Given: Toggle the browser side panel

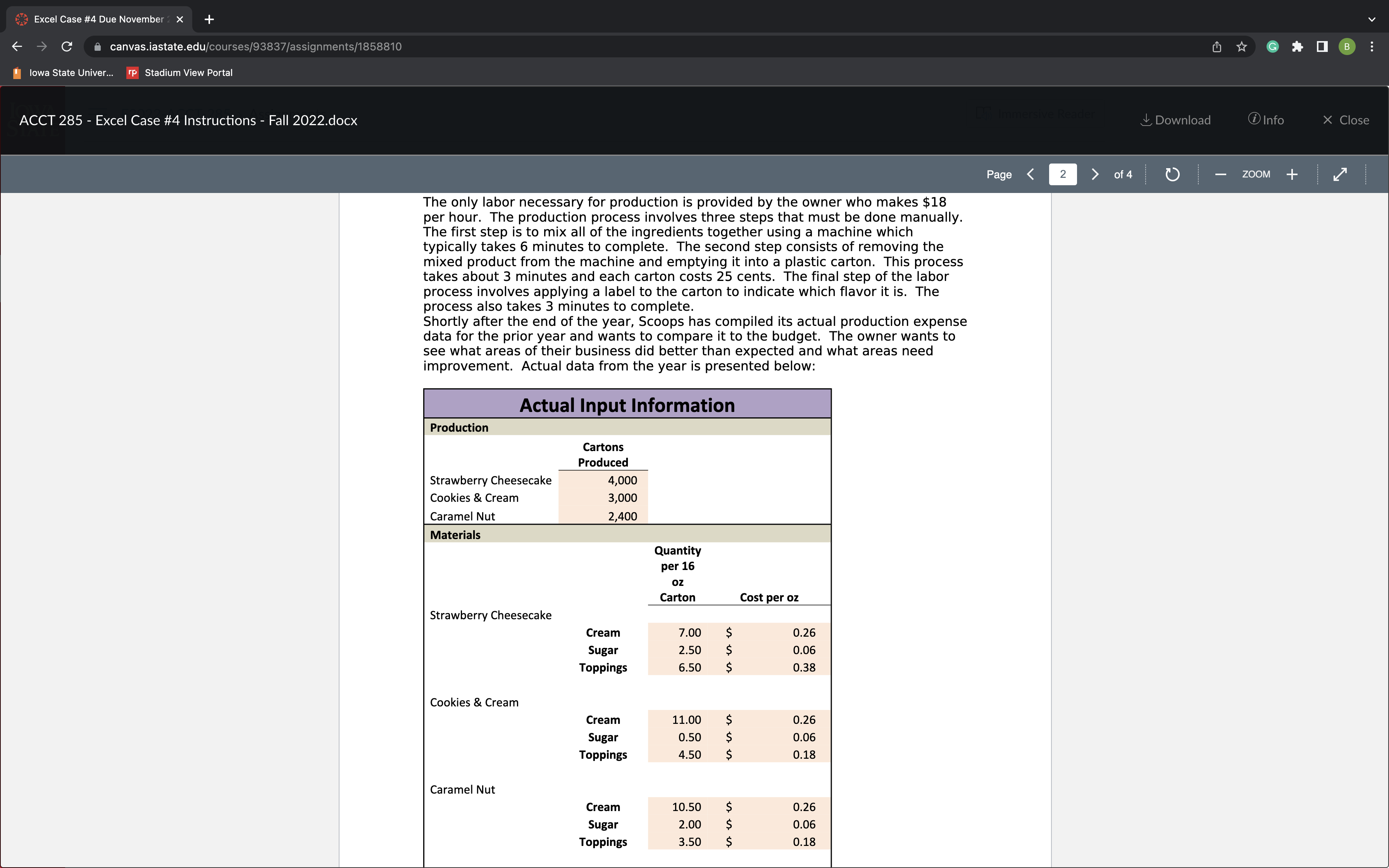Looking at the screenshot, I should click(1322, 46).
